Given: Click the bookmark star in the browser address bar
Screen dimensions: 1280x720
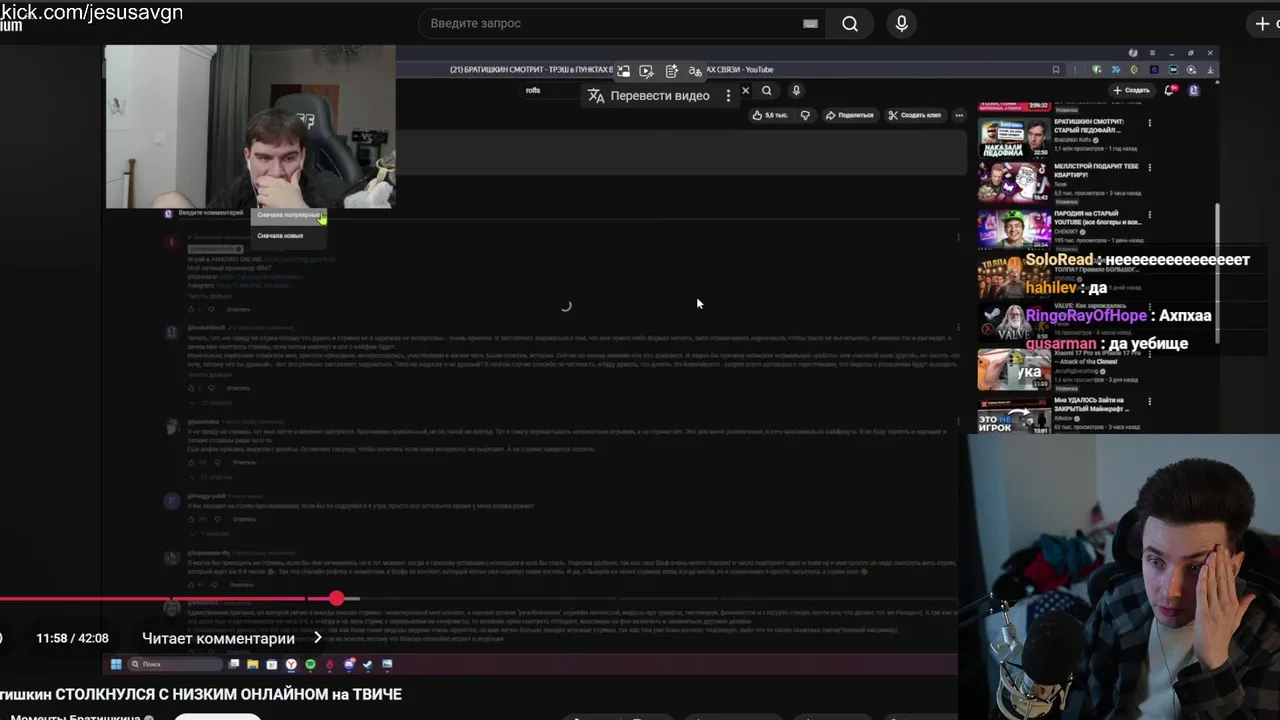Looking at the screenshot, I should (1056, 70).
